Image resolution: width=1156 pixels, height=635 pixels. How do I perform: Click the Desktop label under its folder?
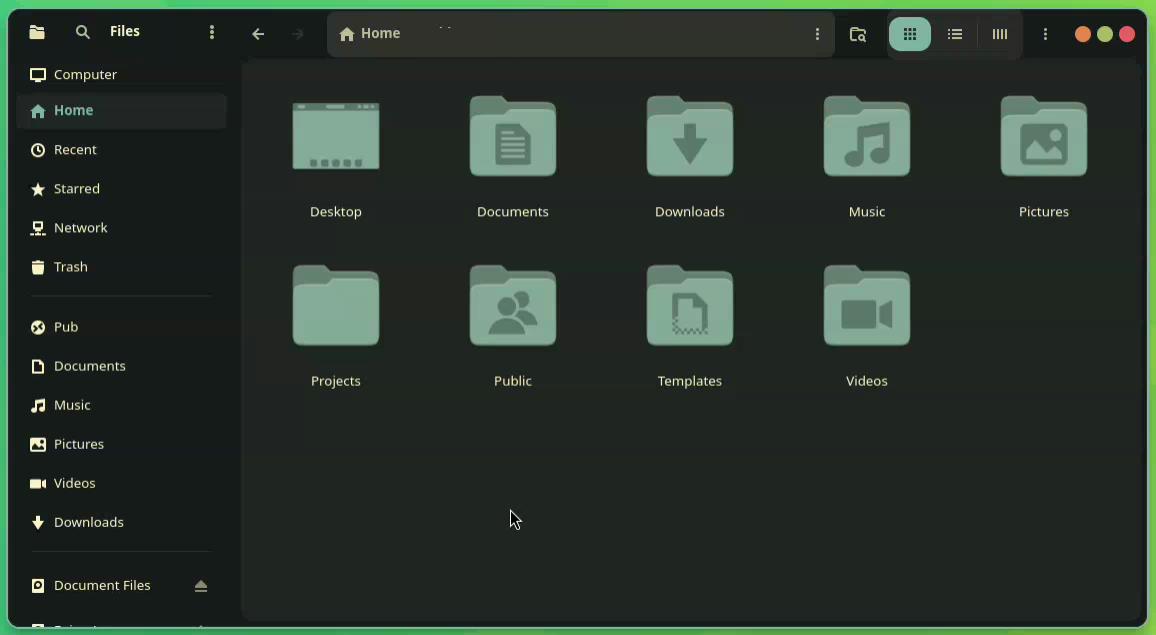335,212
